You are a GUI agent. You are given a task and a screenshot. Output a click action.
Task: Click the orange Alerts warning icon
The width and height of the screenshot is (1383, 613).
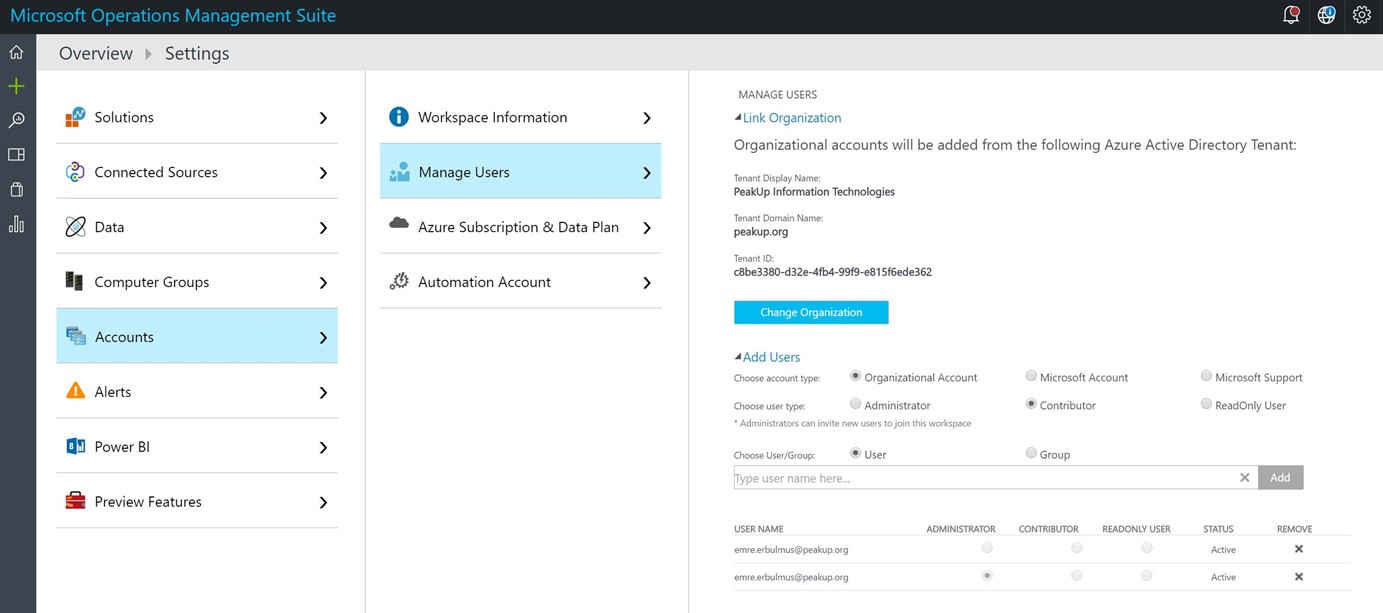pos(75,391)
